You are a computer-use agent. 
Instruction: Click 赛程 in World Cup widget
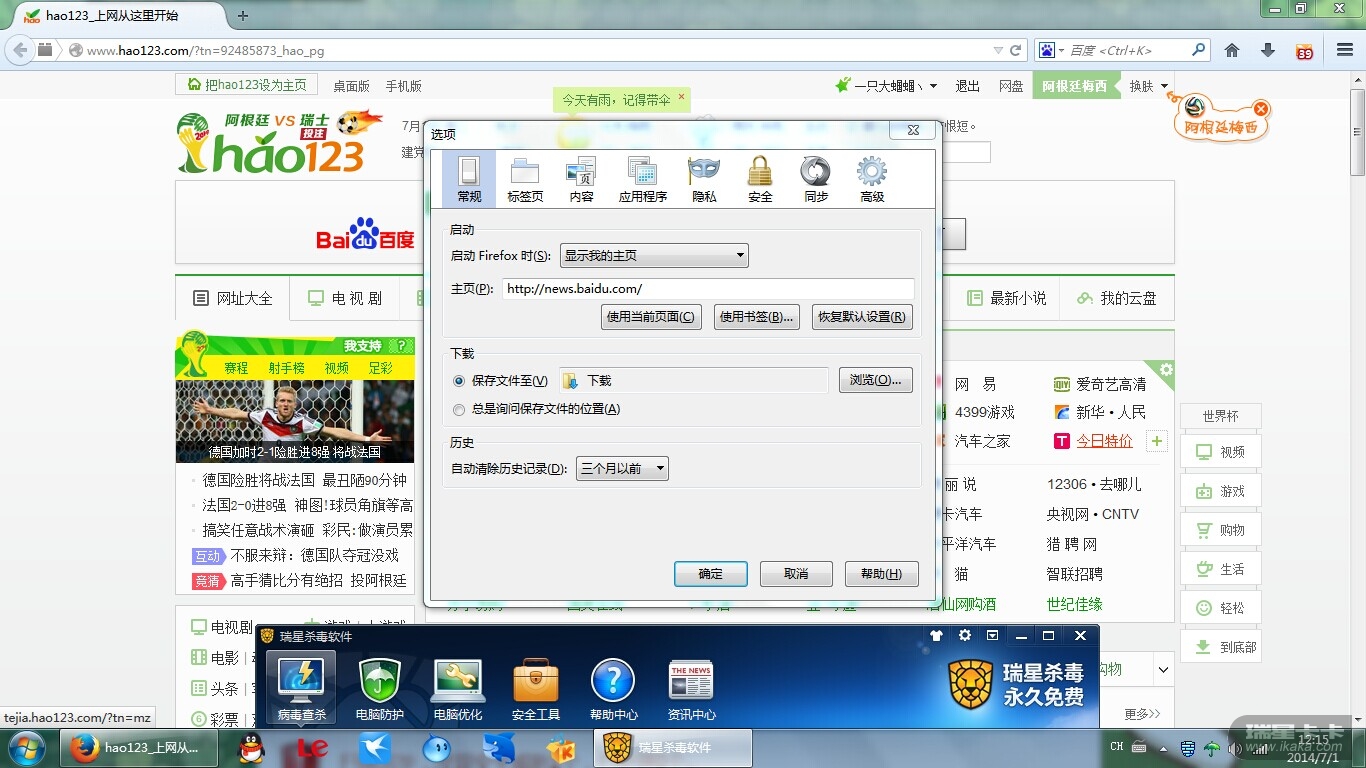[236, 368]
